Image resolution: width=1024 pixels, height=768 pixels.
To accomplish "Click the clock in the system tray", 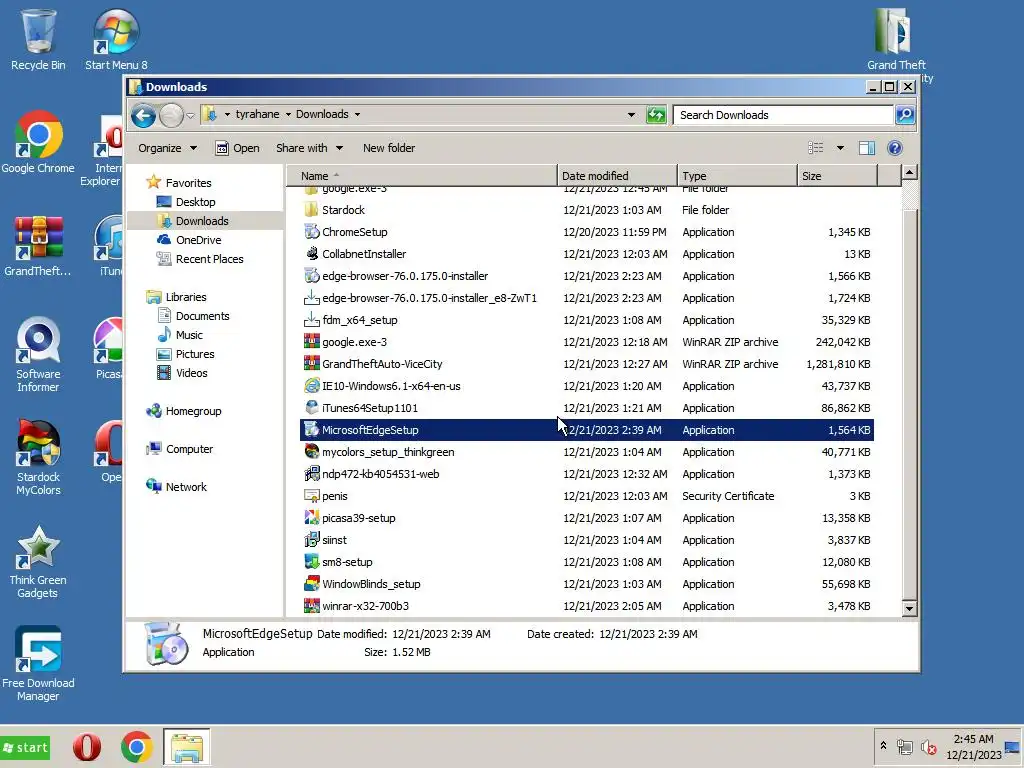I will pos(973,747).
